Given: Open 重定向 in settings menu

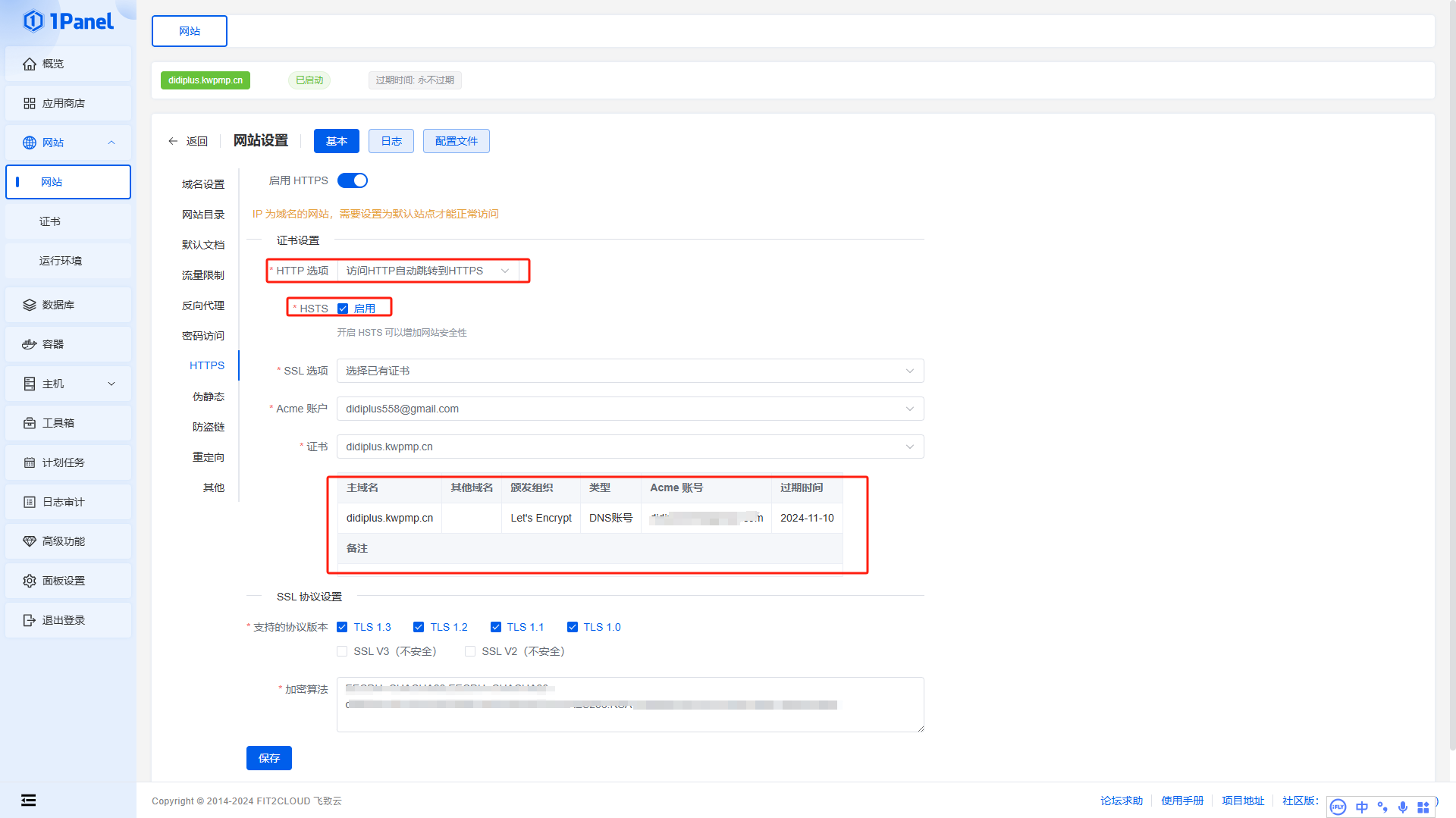Looking at the screenshot, I should coord(209,457).
